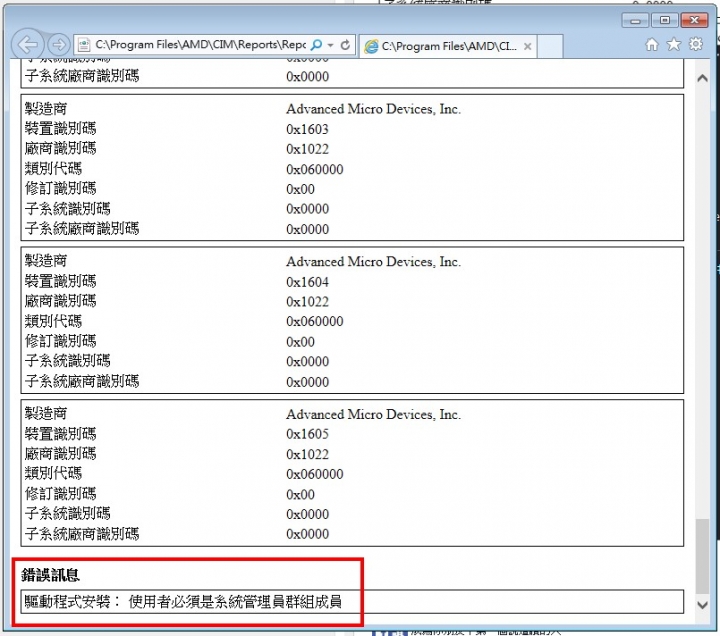Click the vertical scrollbar thumb
Screen dimensions: 720x636
[702, 556]
